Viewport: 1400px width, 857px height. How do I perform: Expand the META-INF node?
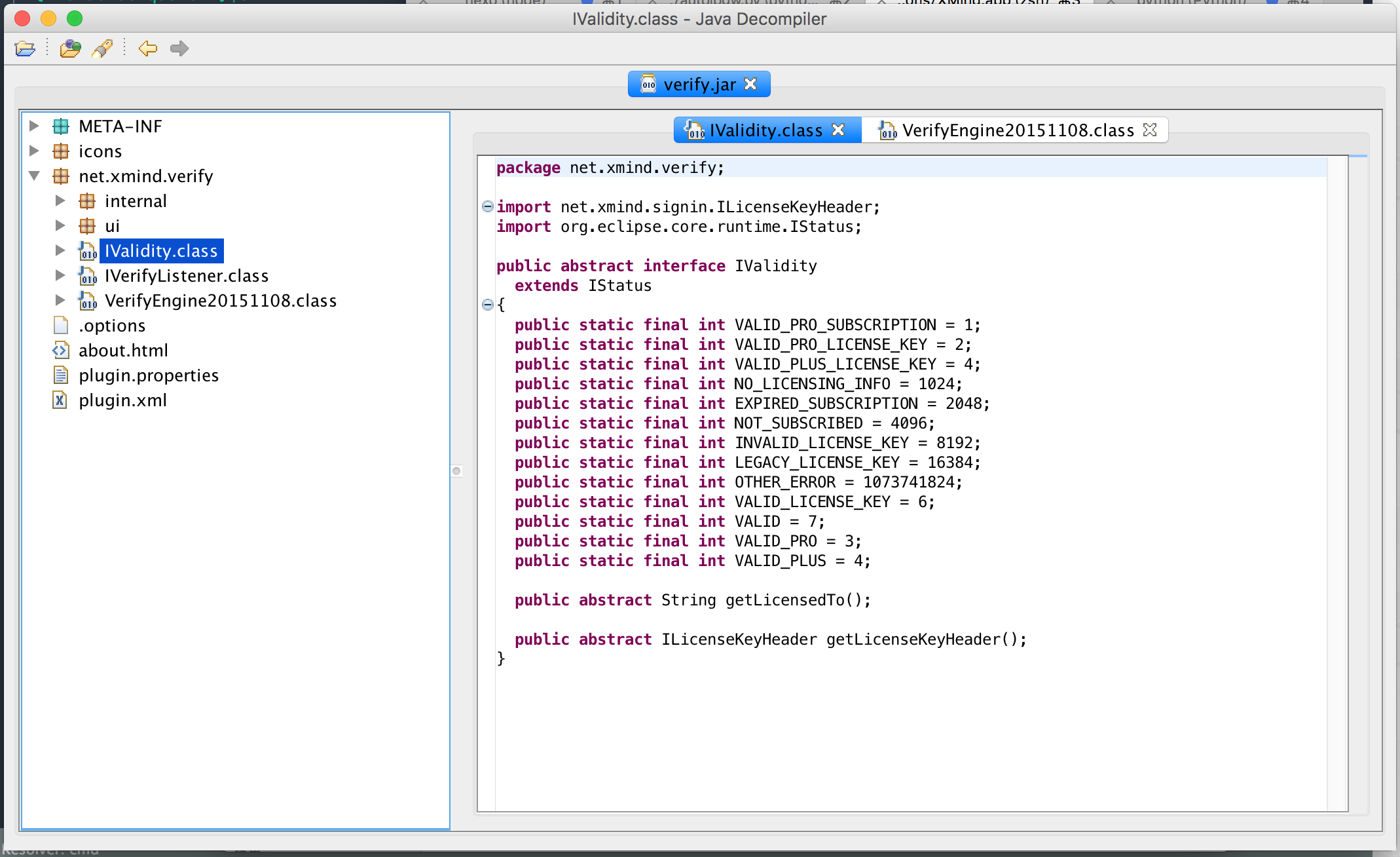35,126
